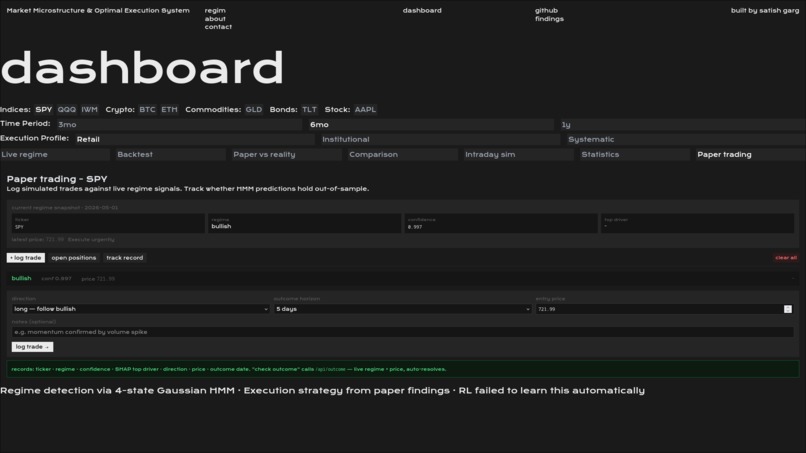Open the regim navigation link
The width and height of the screenshot is (806, 453).
tap(215, 10)
